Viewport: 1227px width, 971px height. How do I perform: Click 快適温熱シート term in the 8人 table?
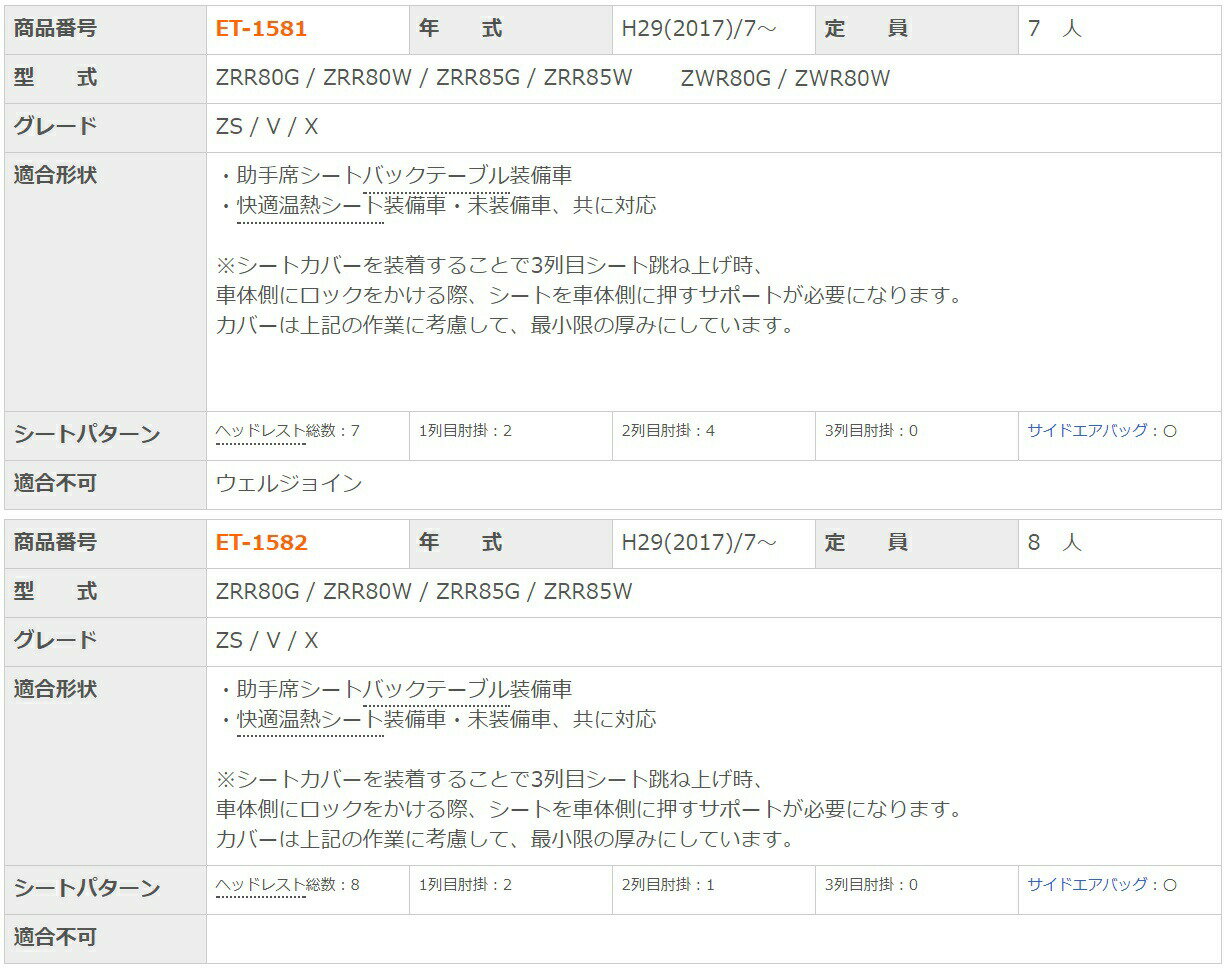point(310,720)
